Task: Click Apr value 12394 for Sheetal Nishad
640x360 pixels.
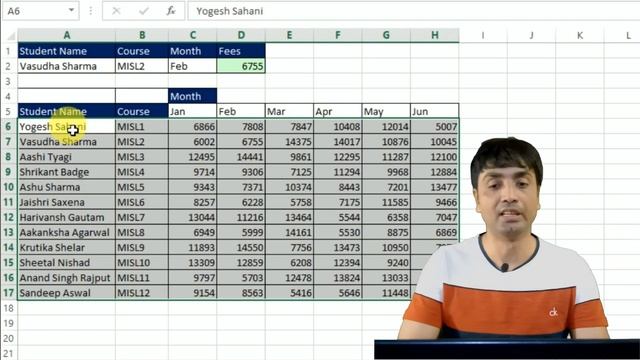Action: (x=338, y=262)
